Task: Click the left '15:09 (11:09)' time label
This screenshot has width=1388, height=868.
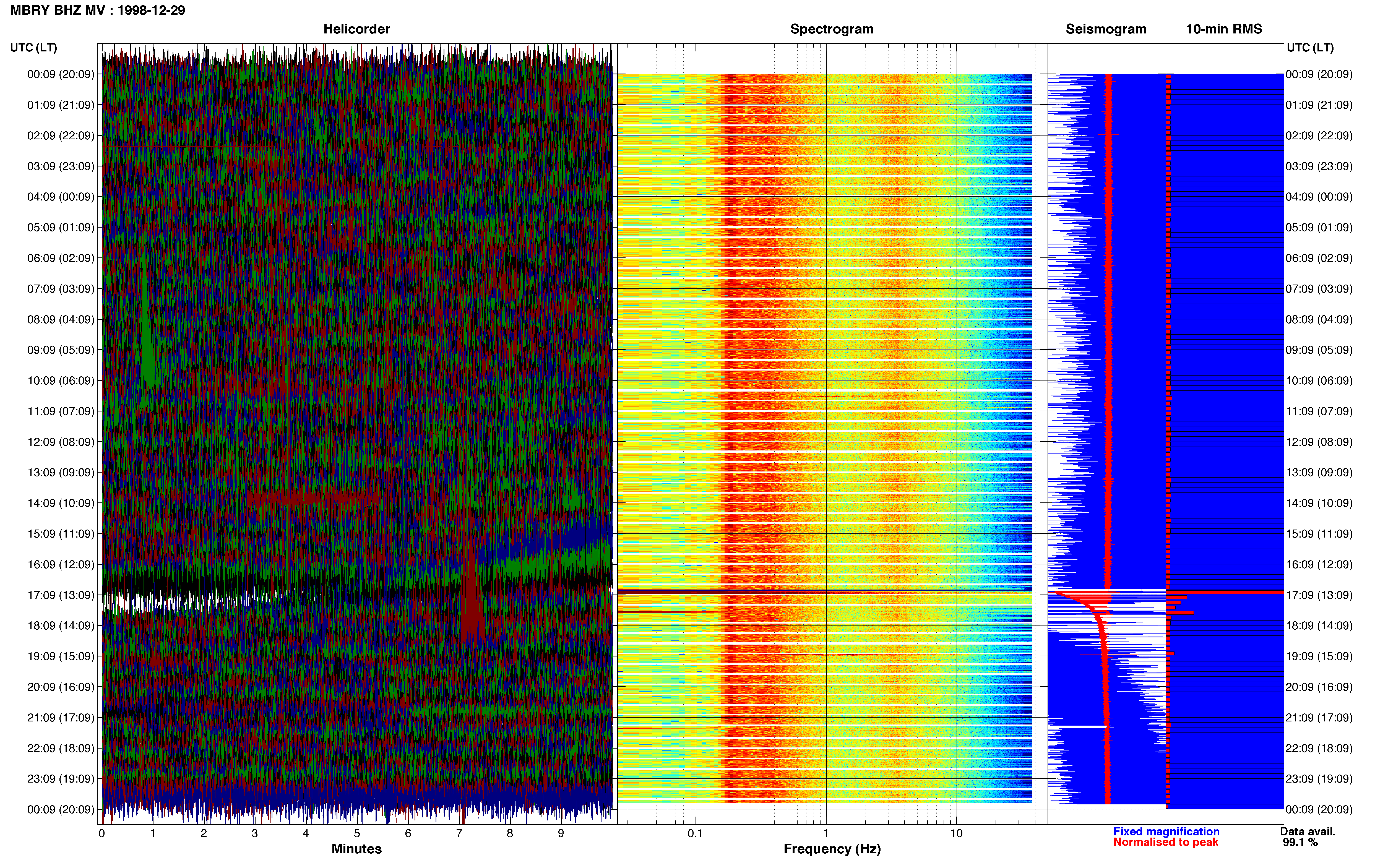Action: point(61,534)
